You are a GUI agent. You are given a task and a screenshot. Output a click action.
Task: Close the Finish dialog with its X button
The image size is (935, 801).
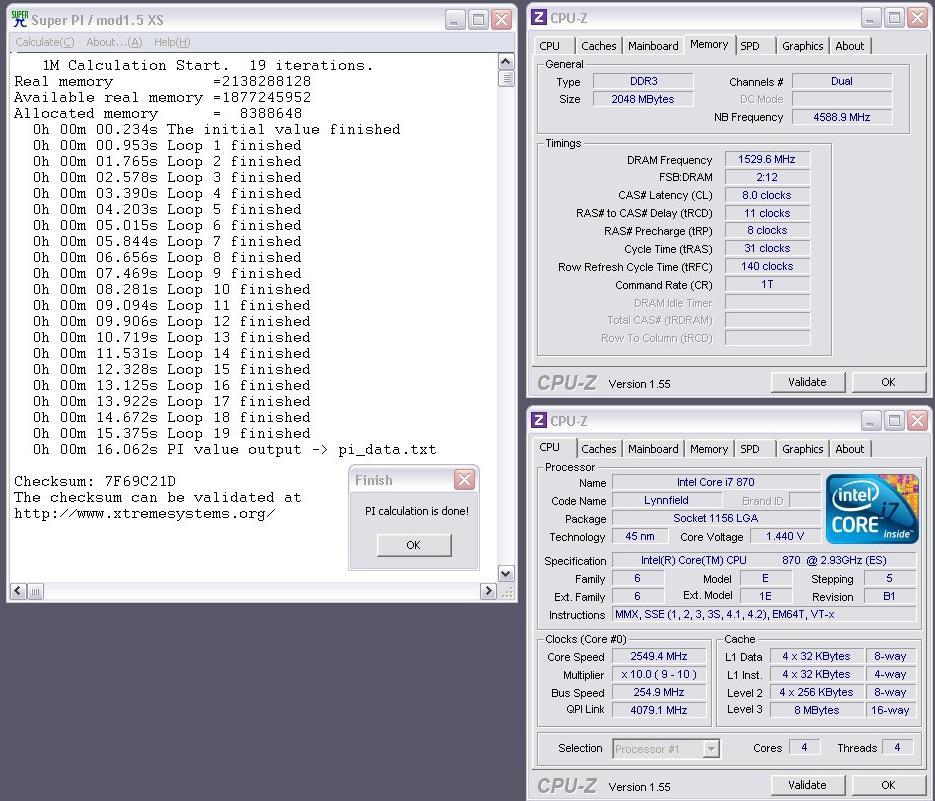click(x=464, y=479)
